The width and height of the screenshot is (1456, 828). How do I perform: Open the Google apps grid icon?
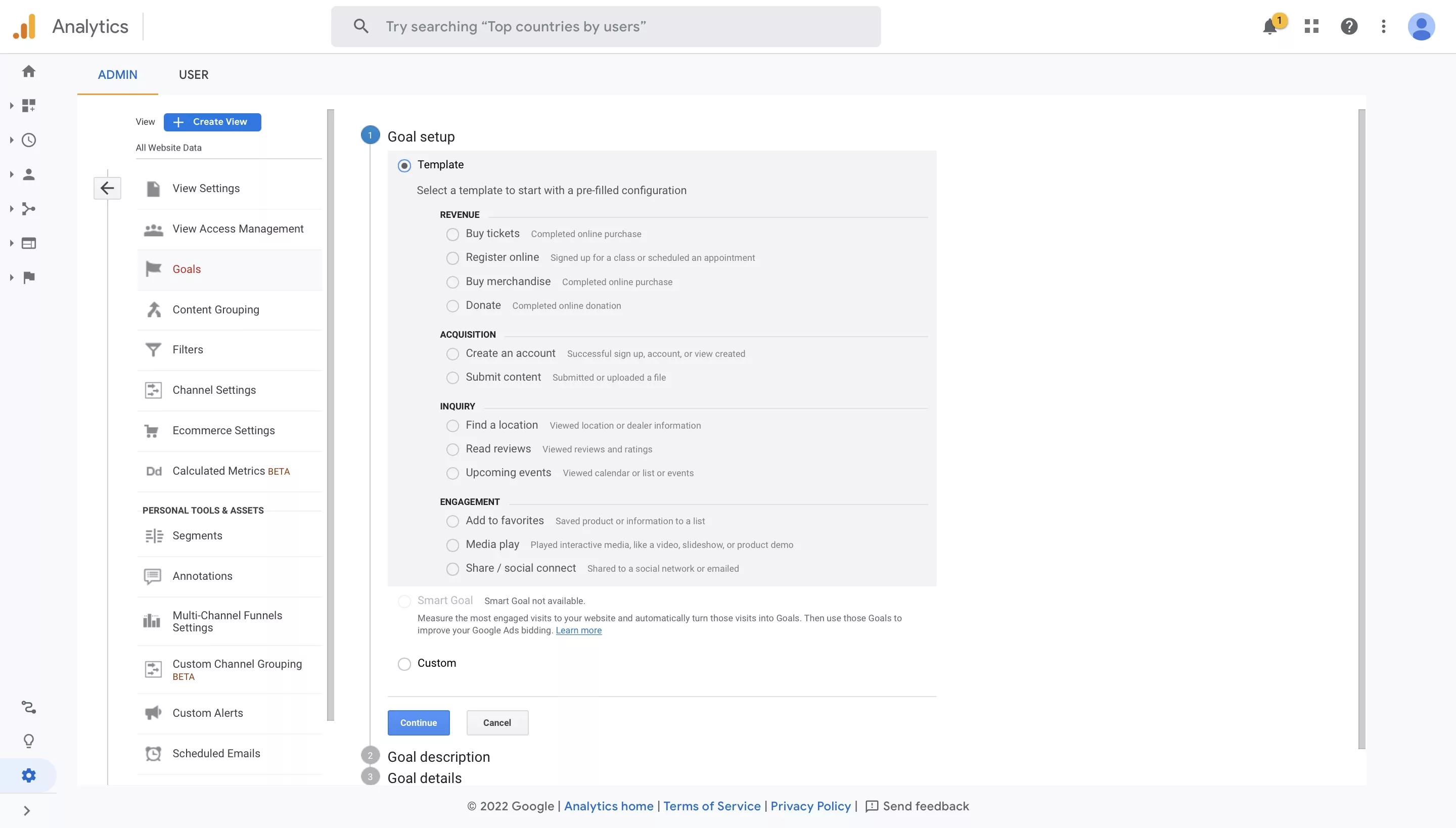point(1311,26)
